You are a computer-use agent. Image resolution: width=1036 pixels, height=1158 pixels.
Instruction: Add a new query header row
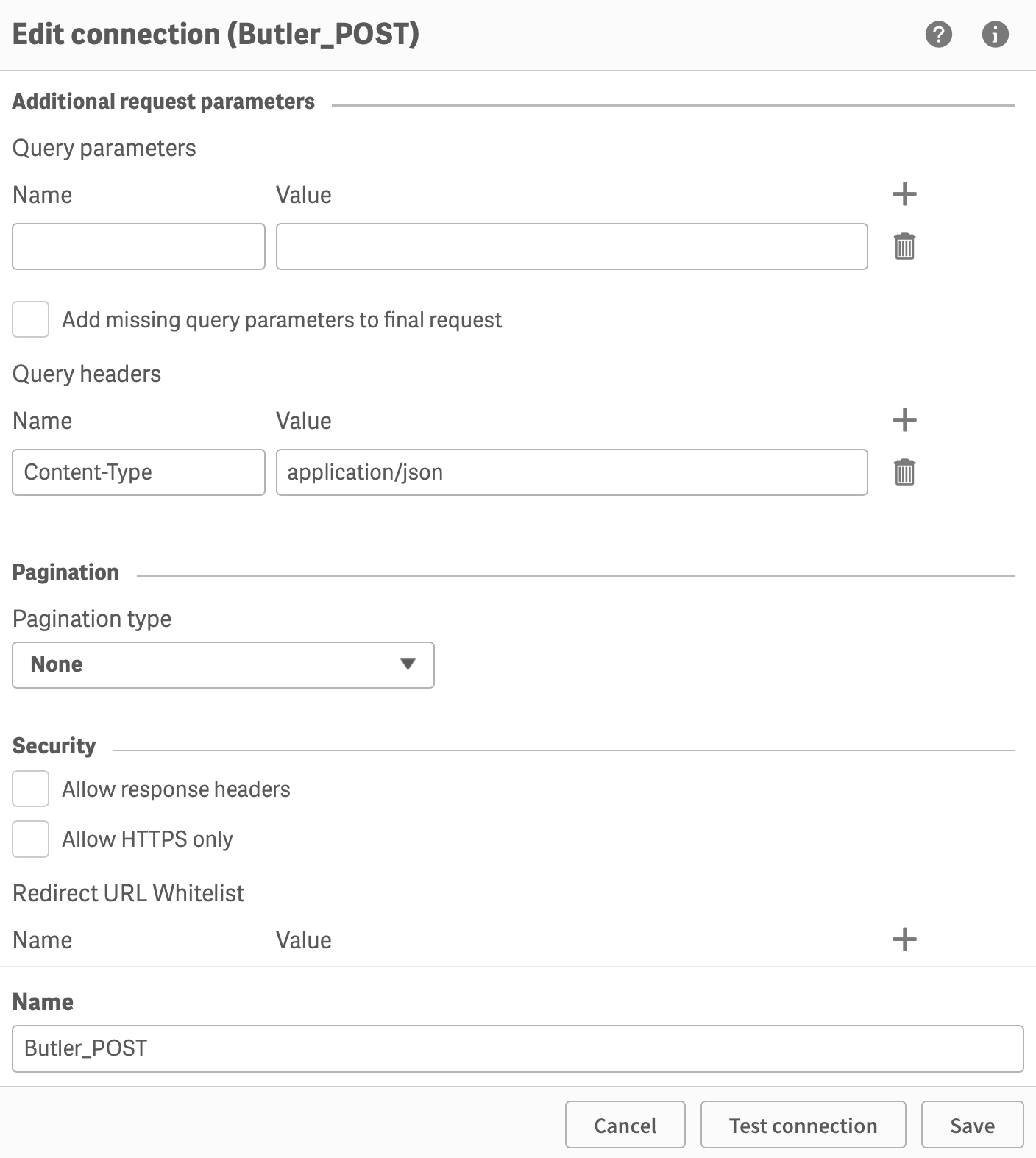click(x=904, y=420)
